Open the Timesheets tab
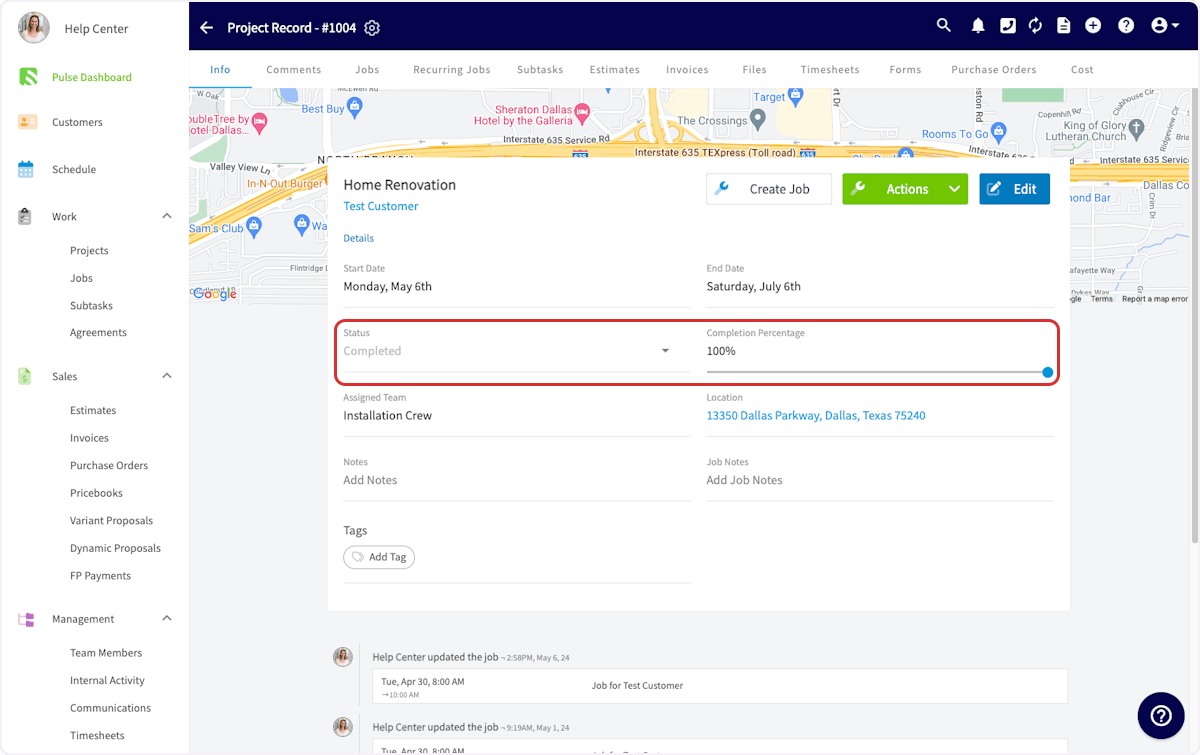This screenshot has width=1200, height=755. point(830,70)
